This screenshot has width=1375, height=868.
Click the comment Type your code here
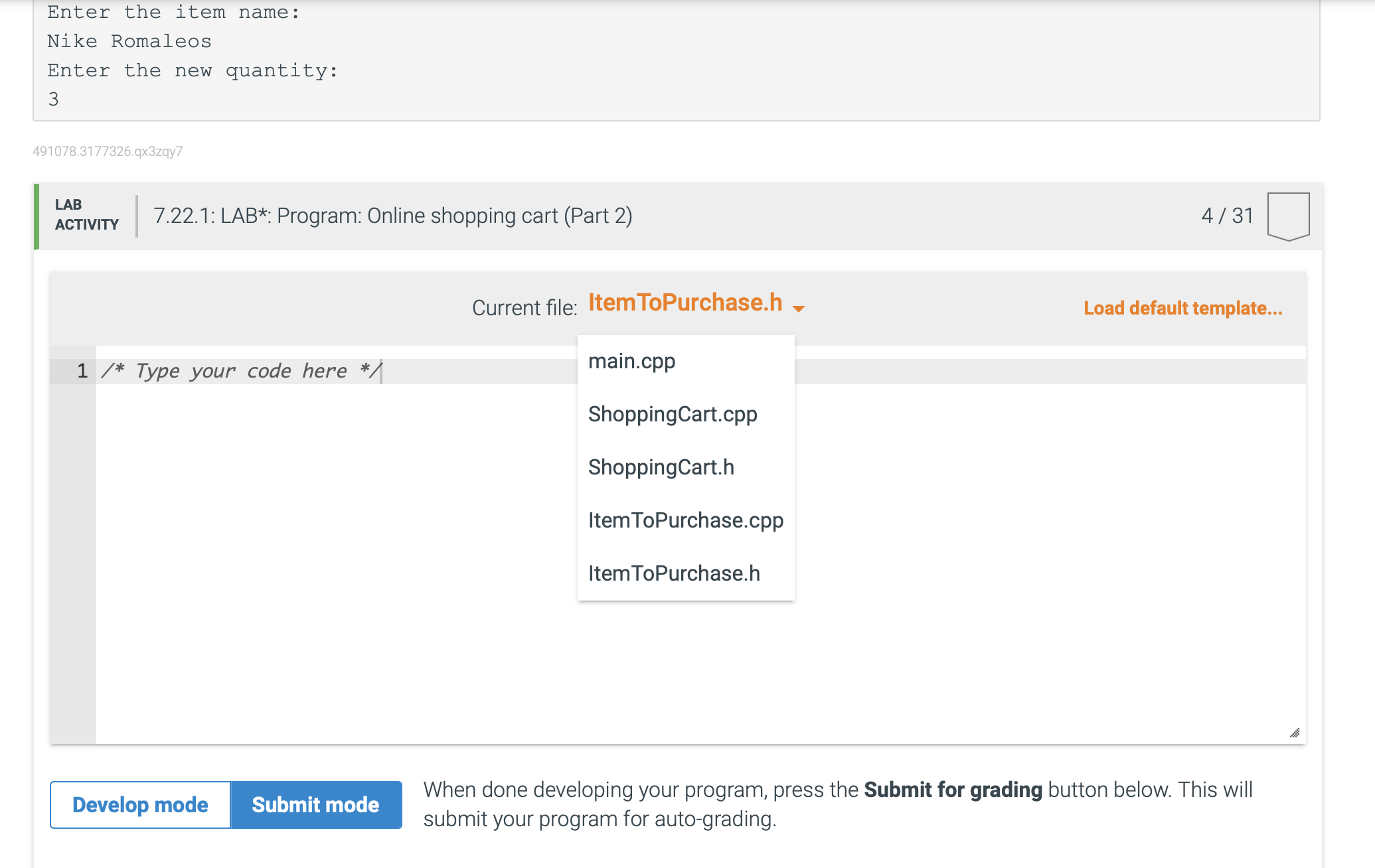point(240,370)
